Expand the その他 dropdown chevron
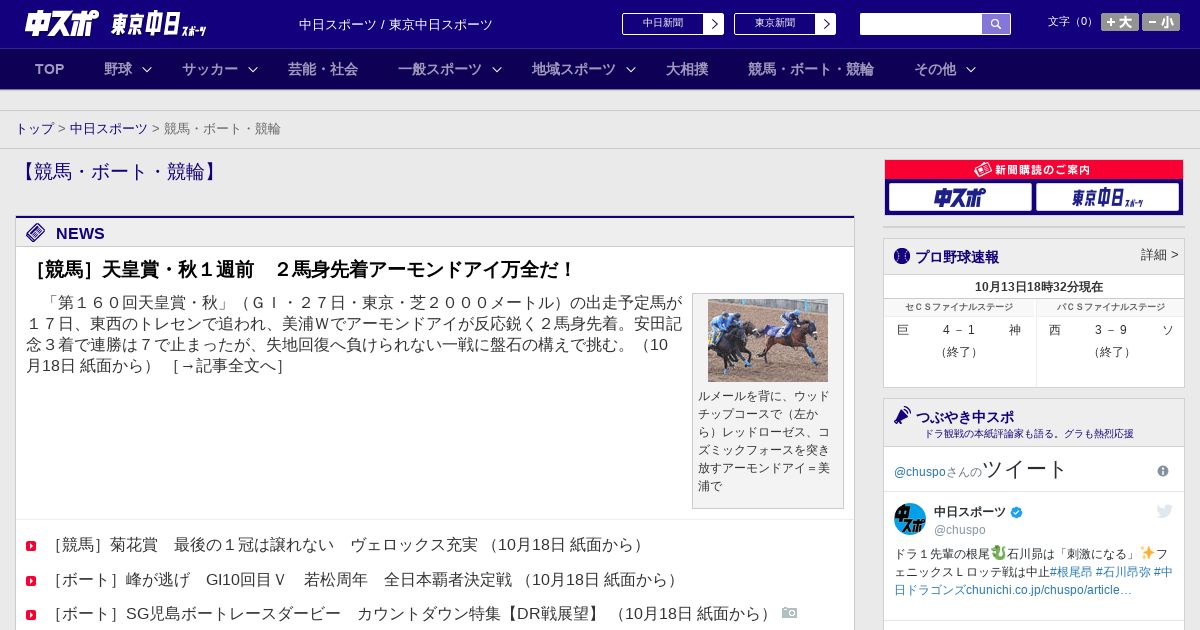This screenshot has height=630, width=1200. [971, 69]
